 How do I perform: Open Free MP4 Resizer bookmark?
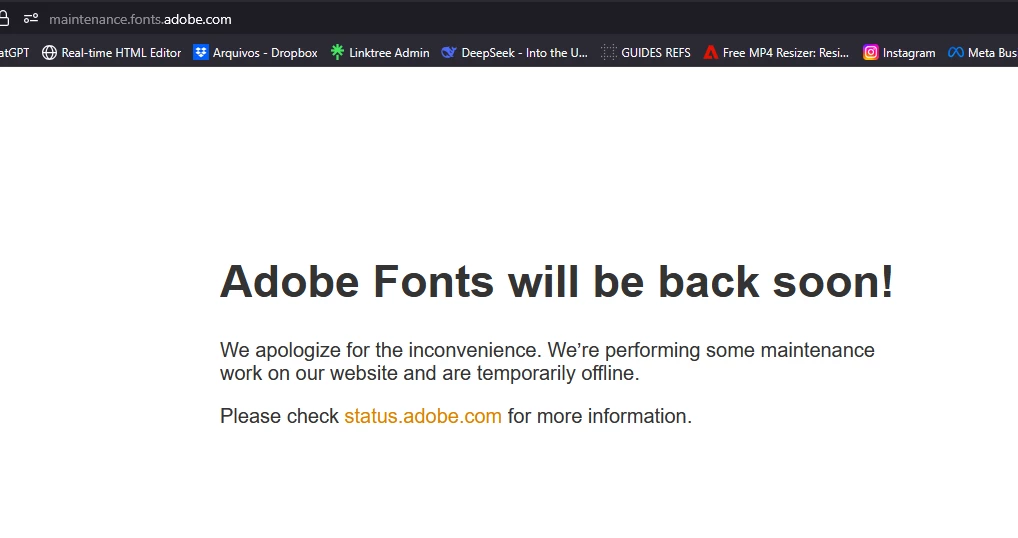point(776,53)
